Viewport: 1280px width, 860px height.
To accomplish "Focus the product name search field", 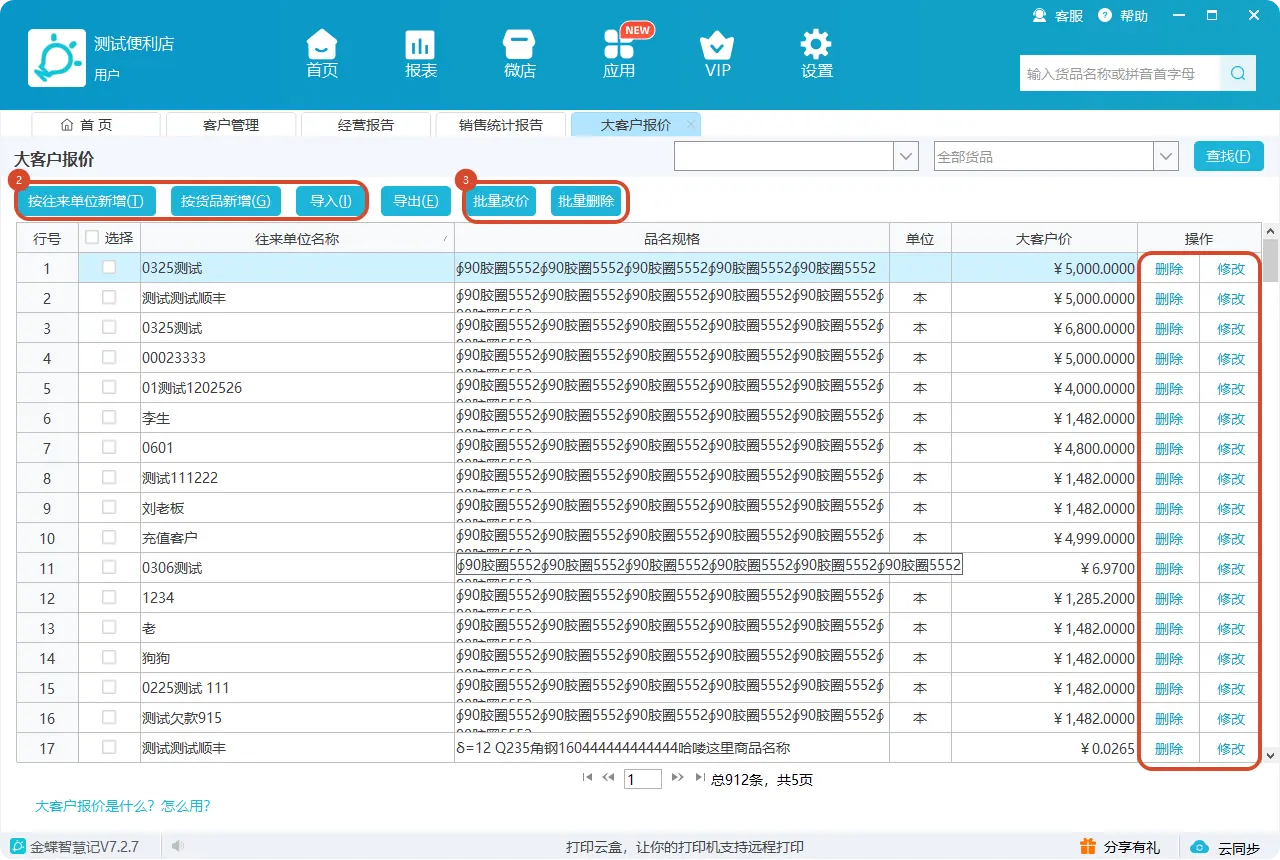I will [x=1120, y=73].
